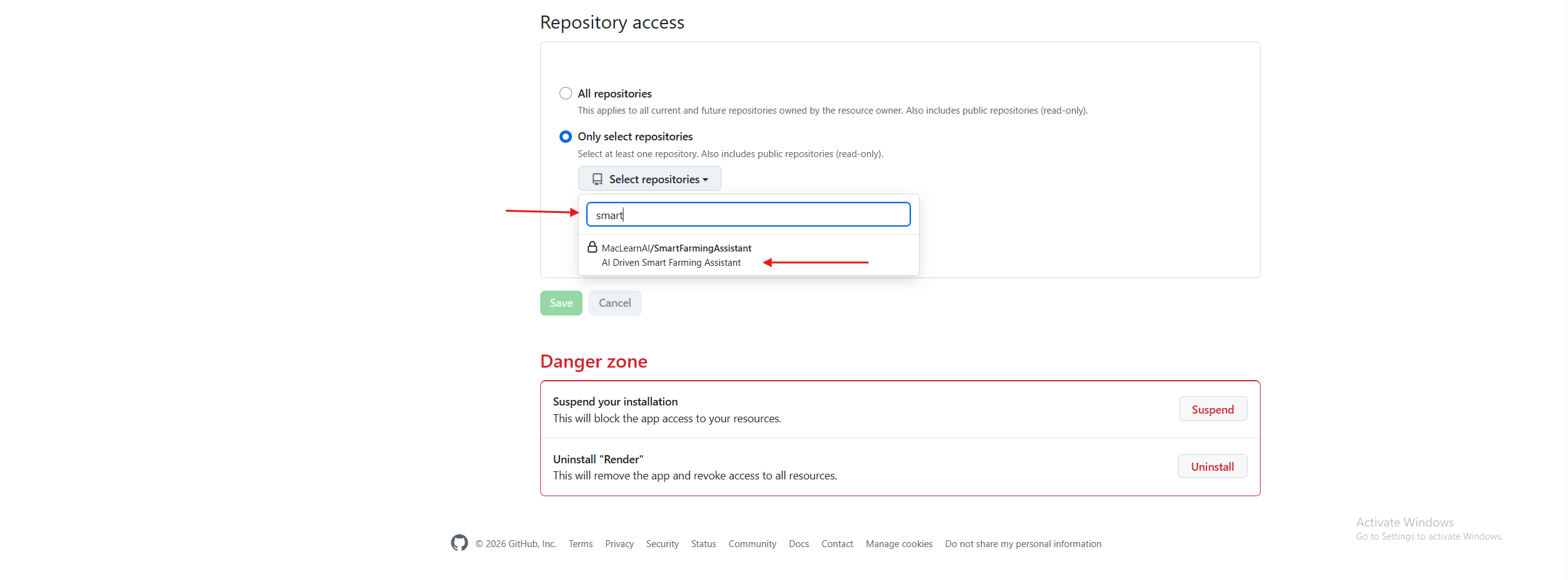Select the All repositories radio option
This screenshot has height=580, width=1568.
pos(565,94)
